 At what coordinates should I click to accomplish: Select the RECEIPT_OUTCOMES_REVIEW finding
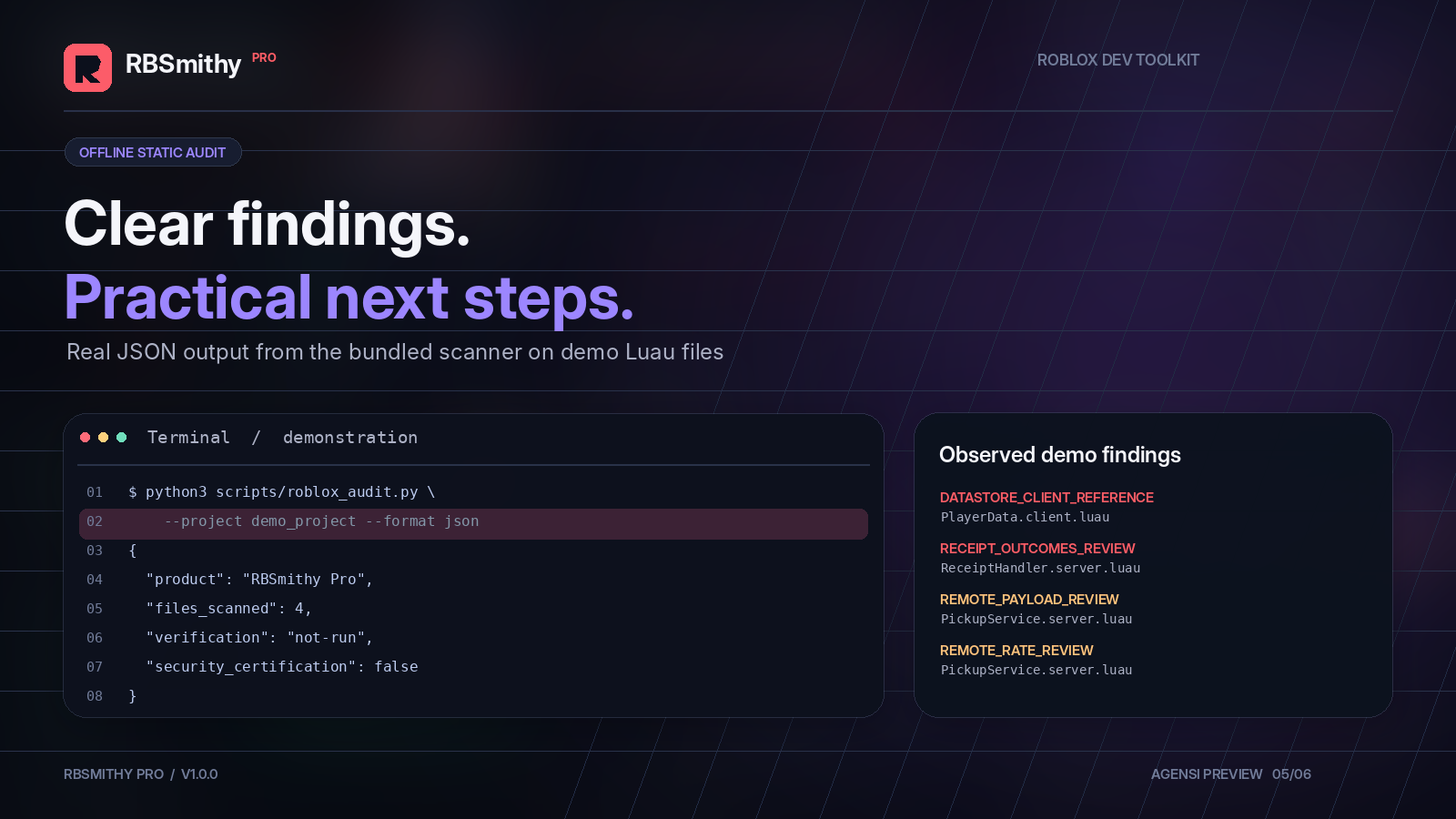1037,549
